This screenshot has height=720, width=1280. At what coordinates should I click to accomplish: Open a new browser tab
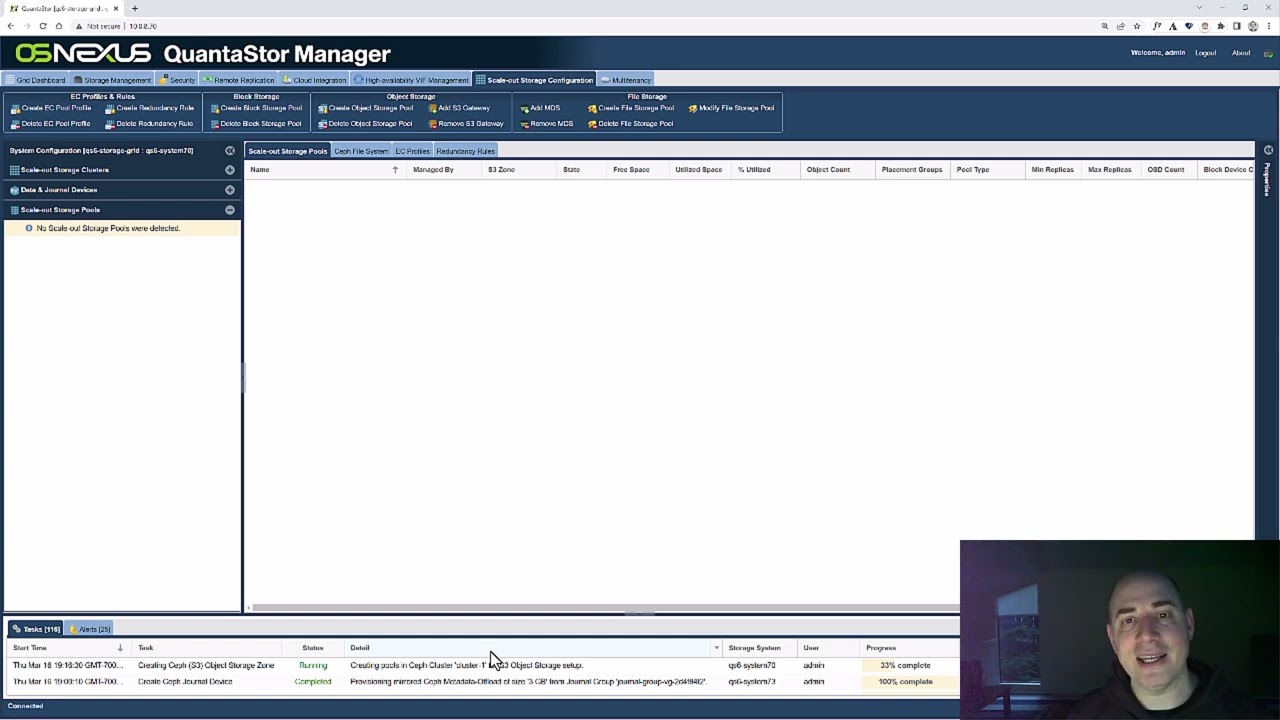(x=134, y=8)
